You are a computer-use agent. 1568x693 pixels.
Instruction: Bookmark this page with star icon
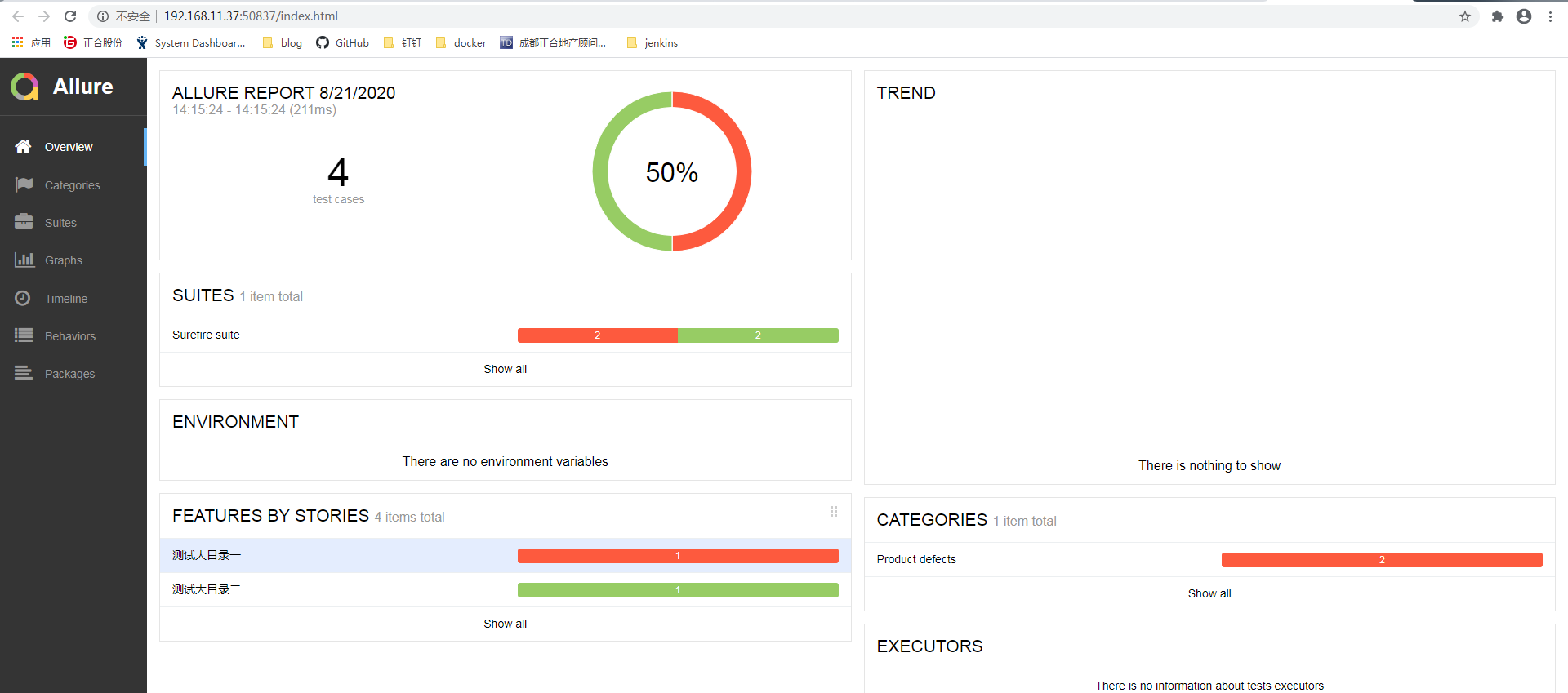point(1465,16)
